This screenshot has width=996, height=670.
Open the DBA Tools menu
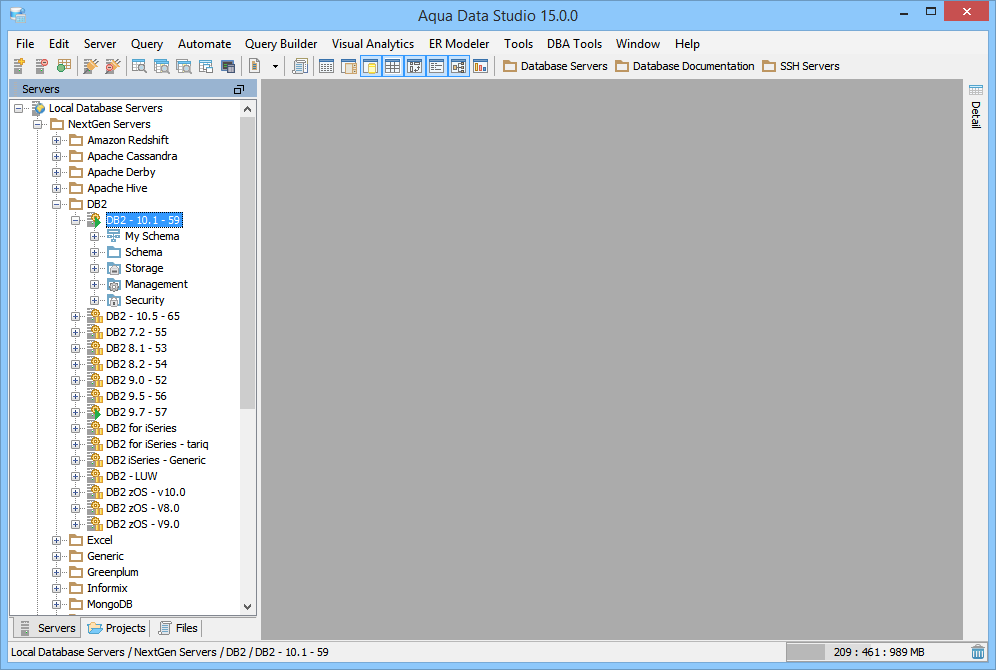(574, 44)
